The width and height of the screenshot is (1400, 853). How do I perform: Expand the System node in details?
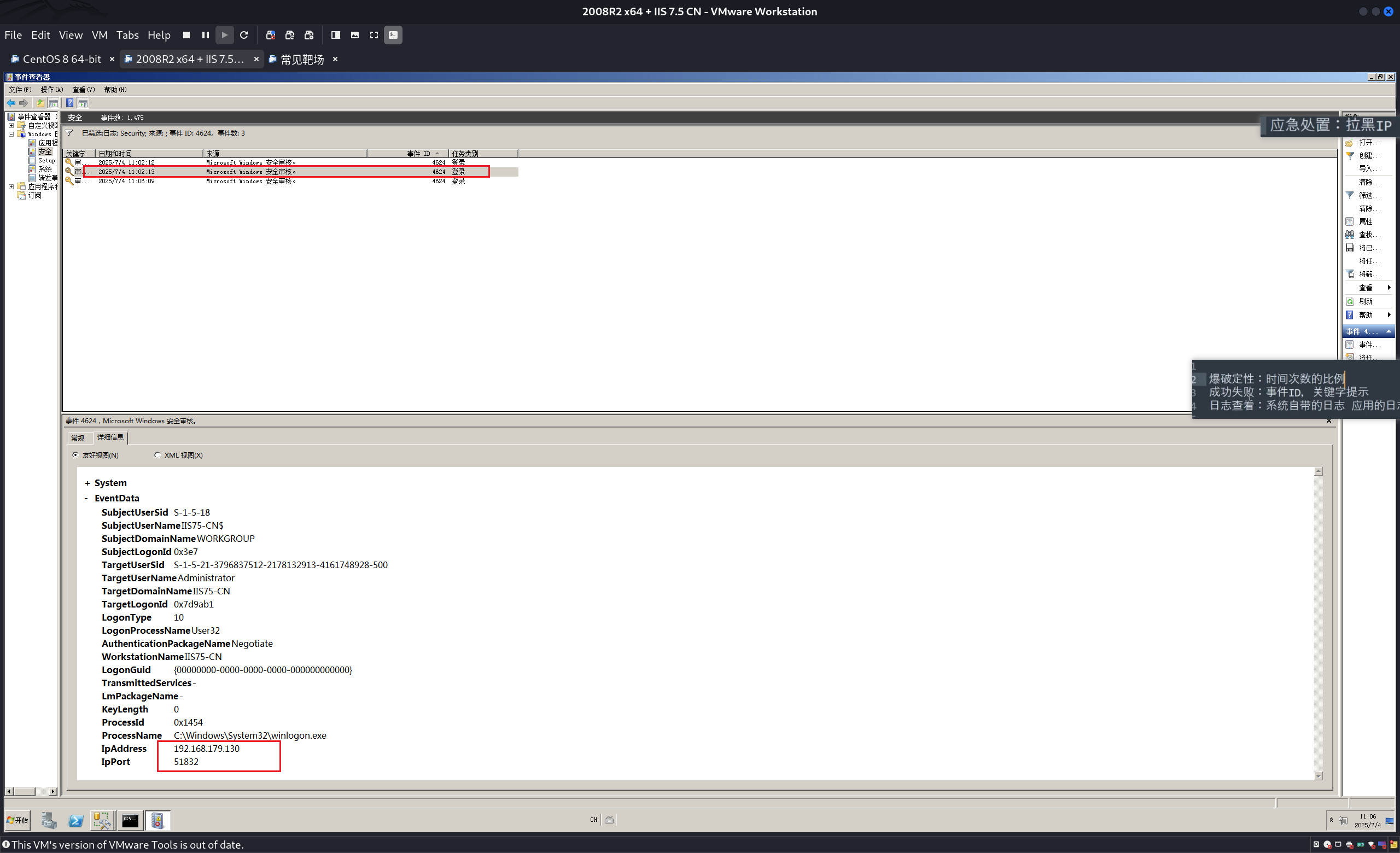87,483
